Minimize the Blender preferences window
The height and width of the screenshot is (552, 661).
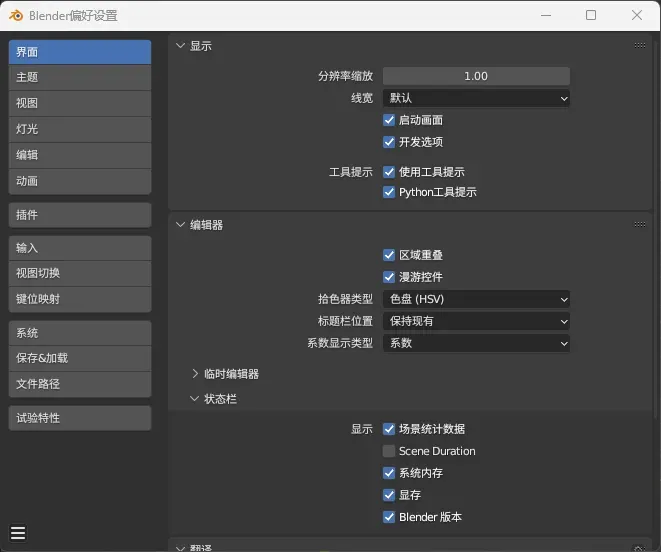(x=546, y=15)
